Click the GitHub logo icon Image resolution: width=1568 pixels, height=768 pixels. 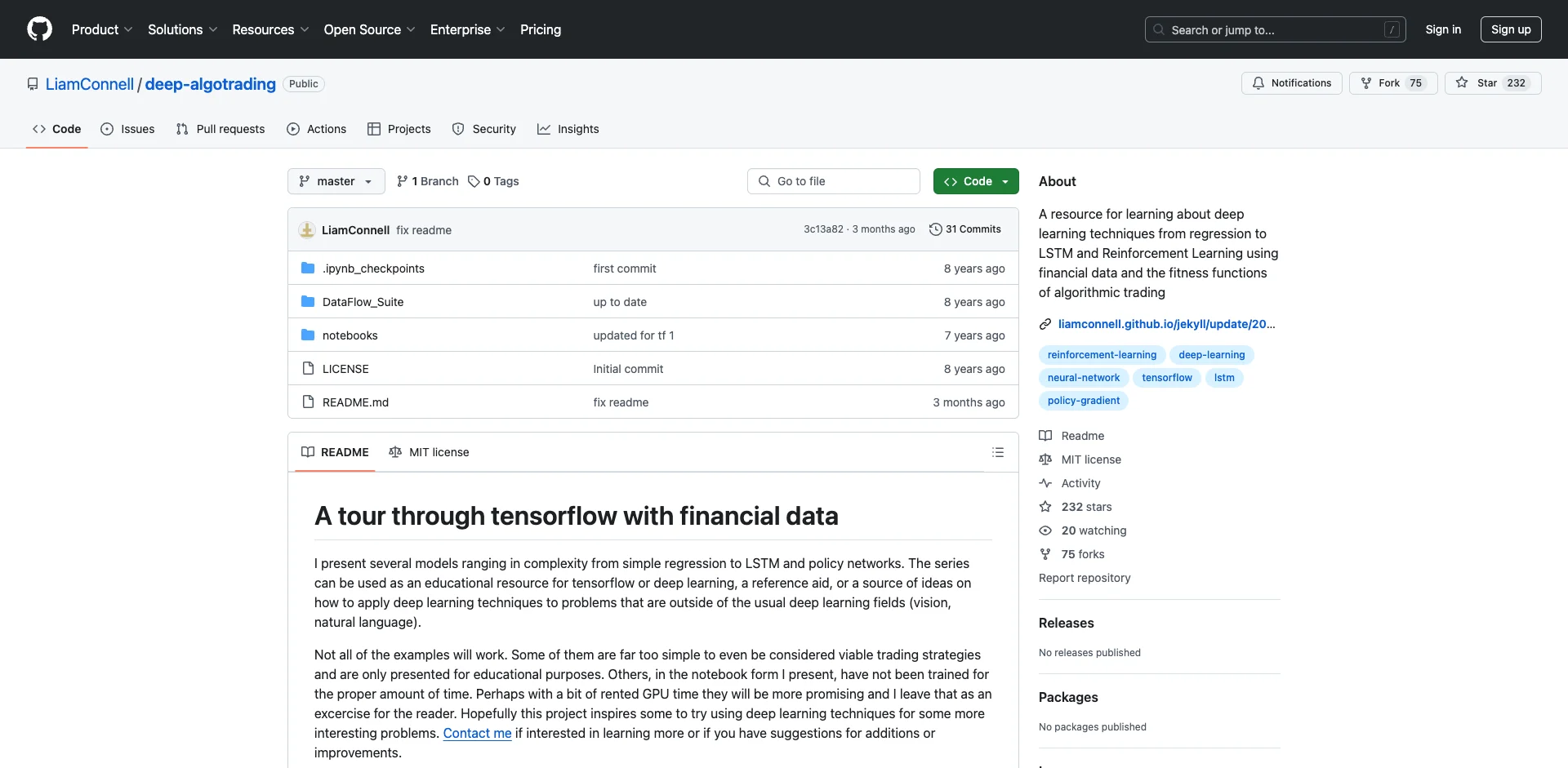pyautogui.click(x=39, y=29)
